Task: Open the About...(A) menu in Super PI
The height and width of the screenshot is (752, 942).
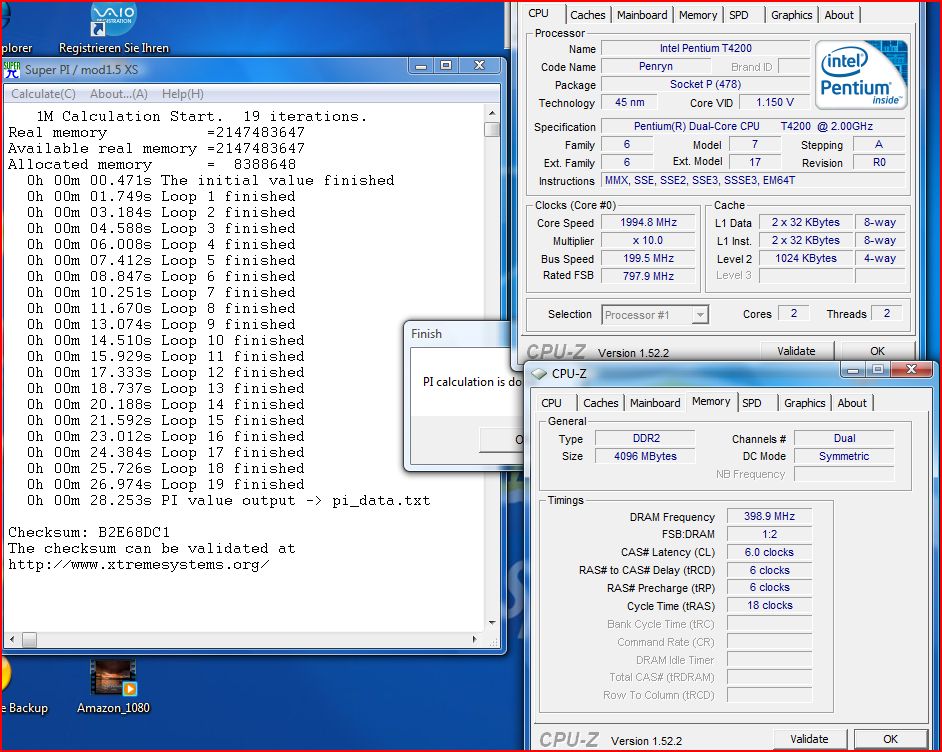Action: pos(119,94)
